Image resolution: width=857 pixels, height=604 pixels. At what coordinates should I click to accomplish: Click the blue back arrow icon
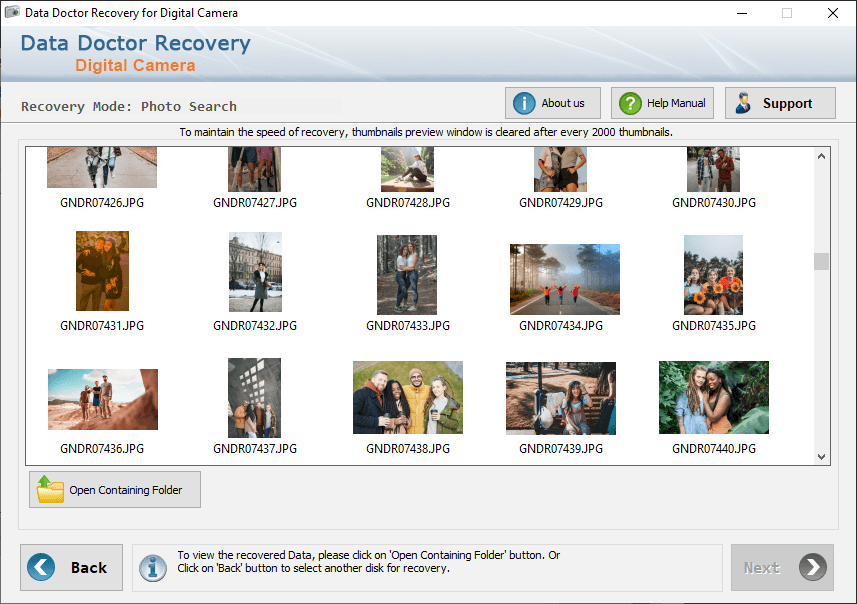pos(41,567)
